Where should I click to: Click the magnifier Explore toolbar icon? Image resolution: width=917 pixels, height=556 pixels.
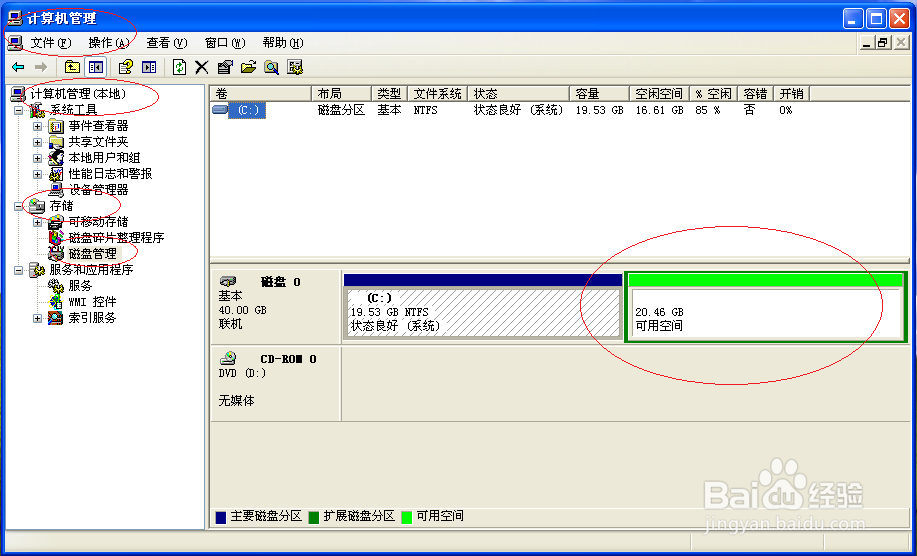pyautogui.click(x=271, y=67)
